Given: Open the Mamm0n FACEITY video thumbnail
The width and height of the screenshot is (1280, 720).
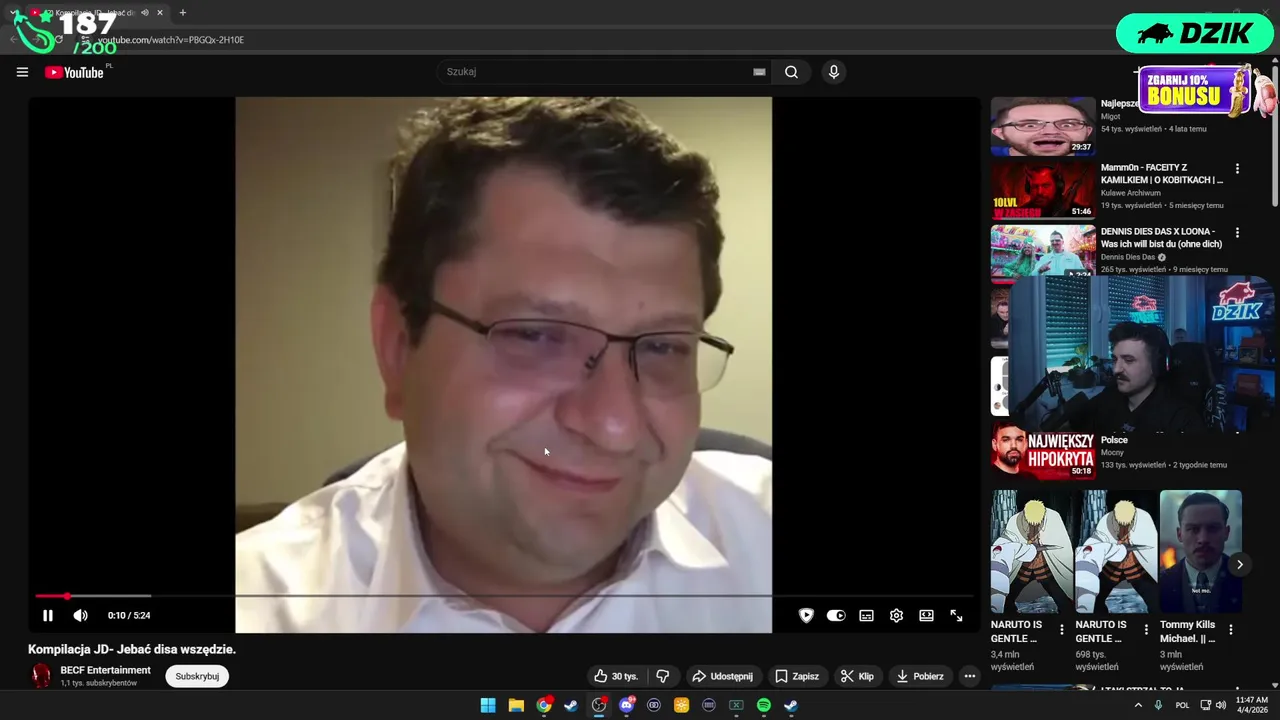Looking at the screenshot, I should (x=1043, y=190).
